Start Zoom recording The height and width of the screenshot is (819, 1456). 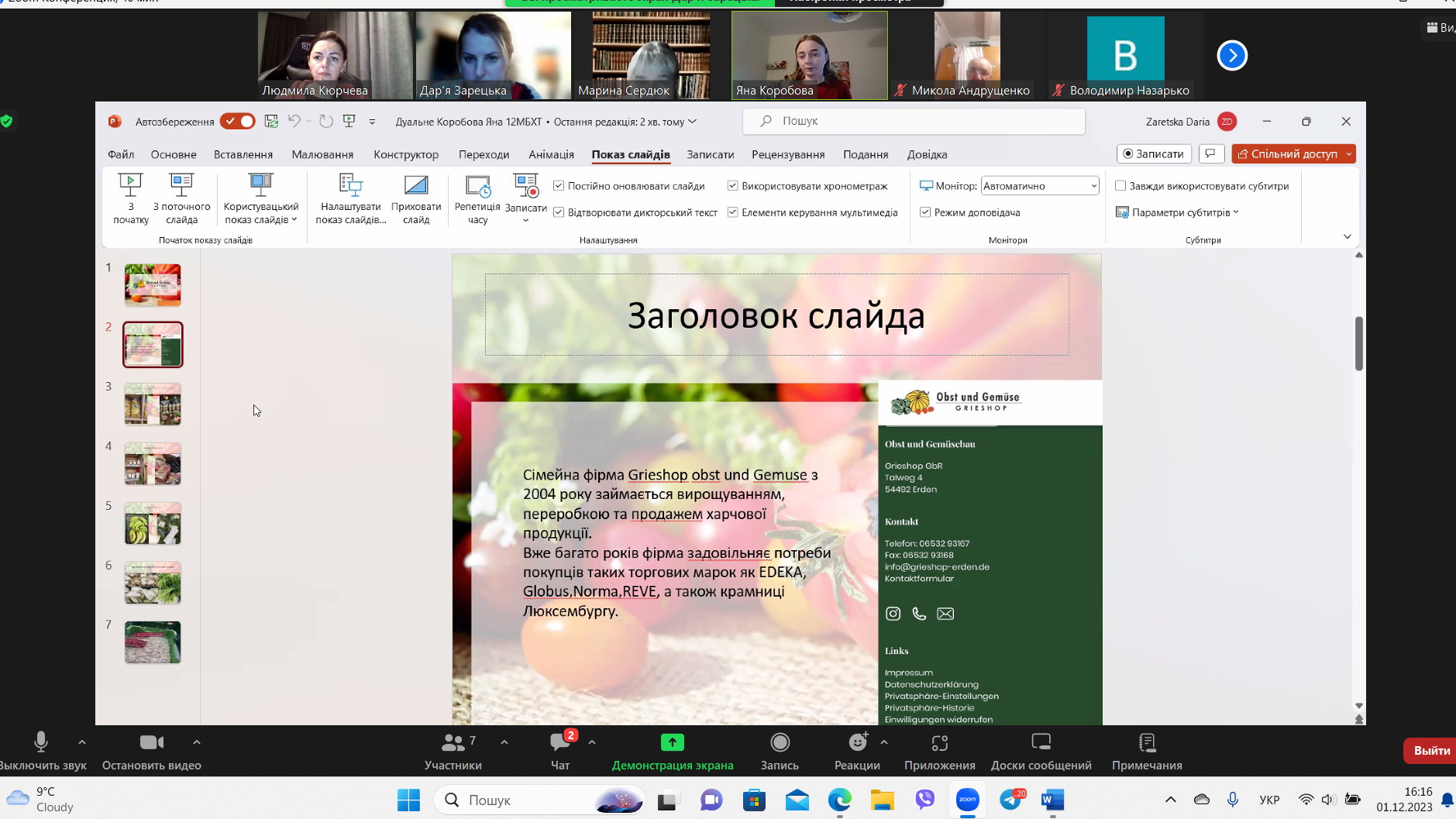pyautogui.click(x=780, y=752)
